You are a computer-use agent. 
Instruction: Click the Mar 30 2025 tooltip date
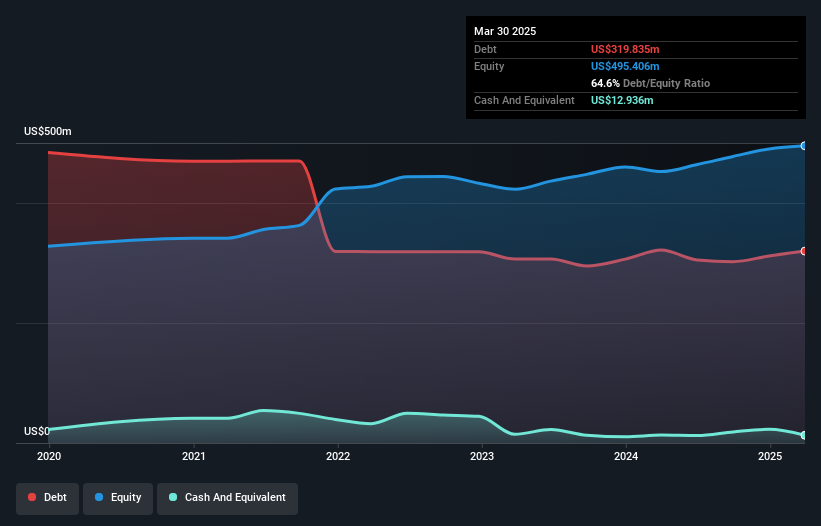[505, 31]
